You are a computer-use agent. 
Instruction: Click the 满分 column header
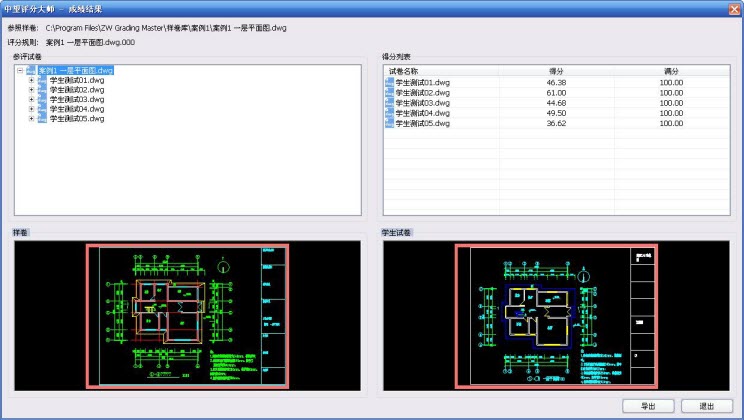[671, 72]
